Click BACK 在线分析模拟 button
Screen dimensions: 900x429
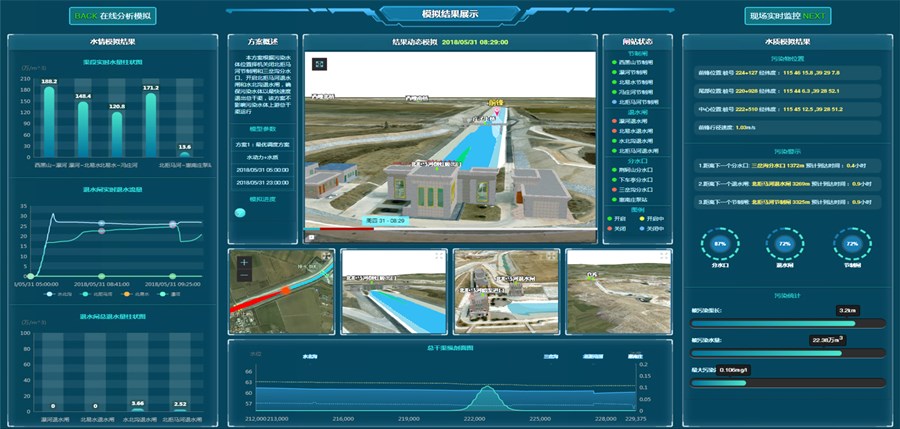point(113,16)
